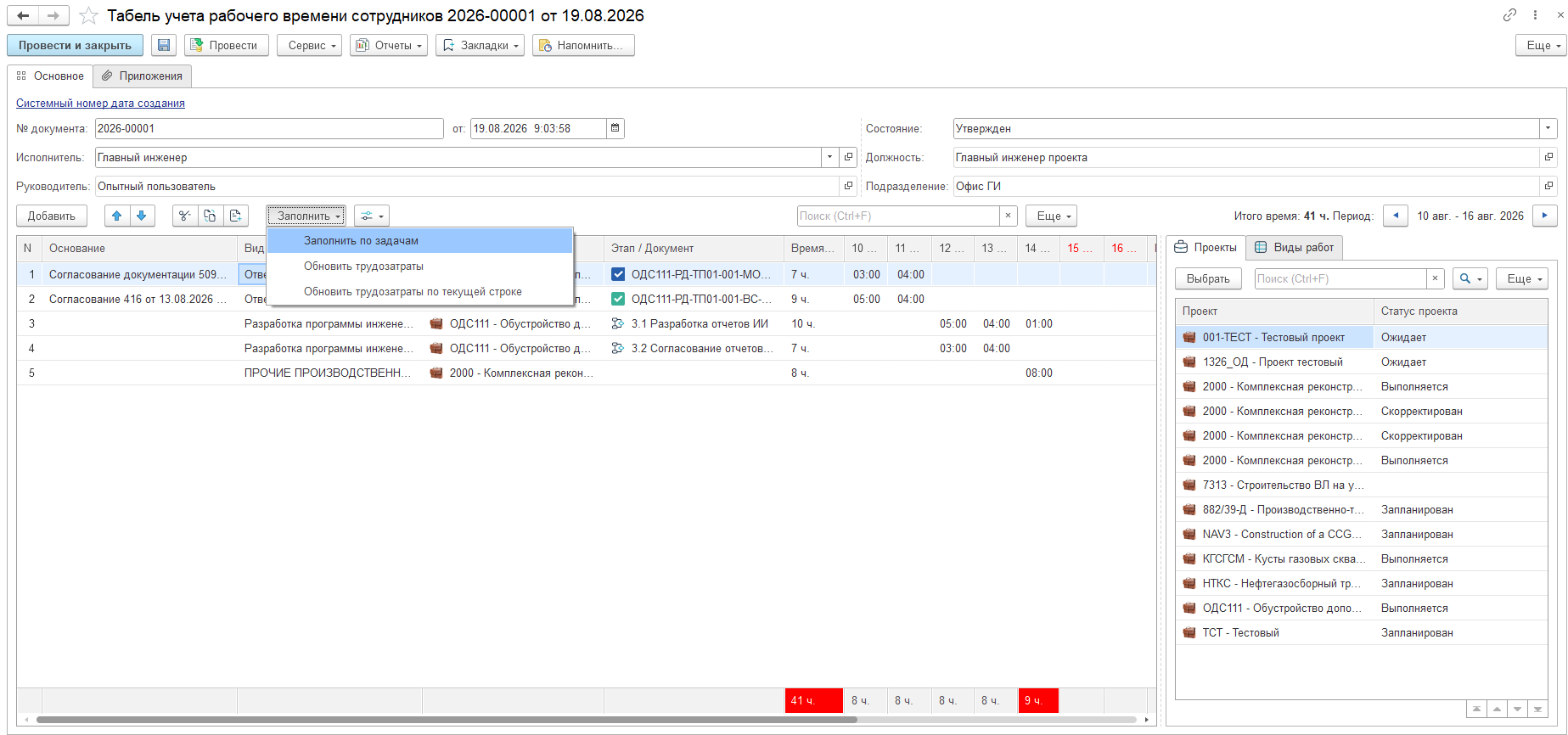
Task: Go to previous period arrow
Action: click(x=1396, y=216)
